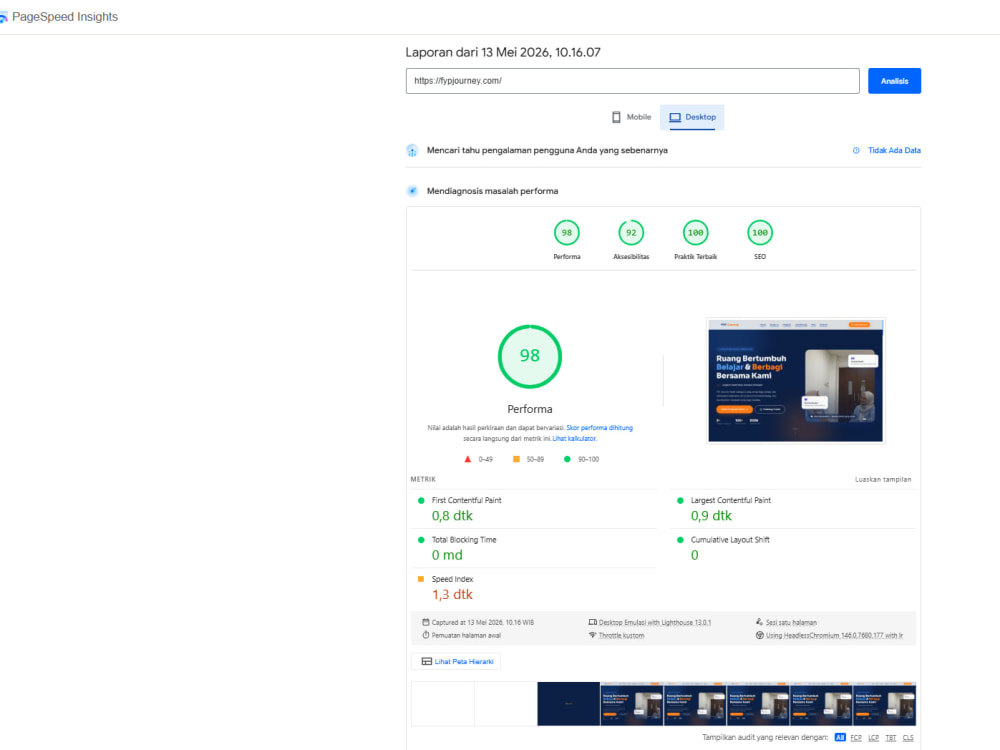Click the calendar icon by Captured at
Image resolution: width=1000 pixels, height=750 pixels.
tap(425, 622)
